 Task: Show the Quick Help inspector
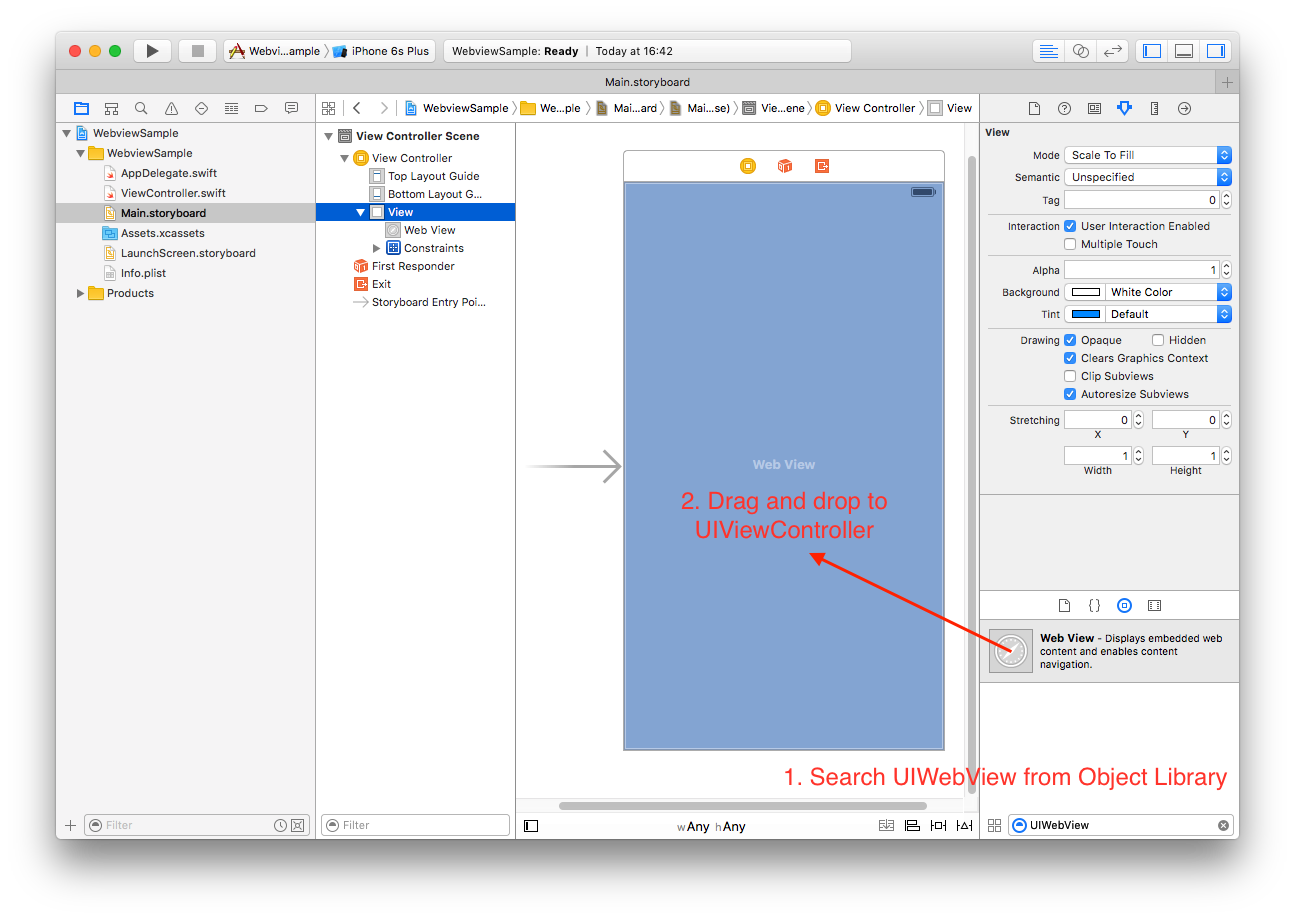click(1065, 108)
